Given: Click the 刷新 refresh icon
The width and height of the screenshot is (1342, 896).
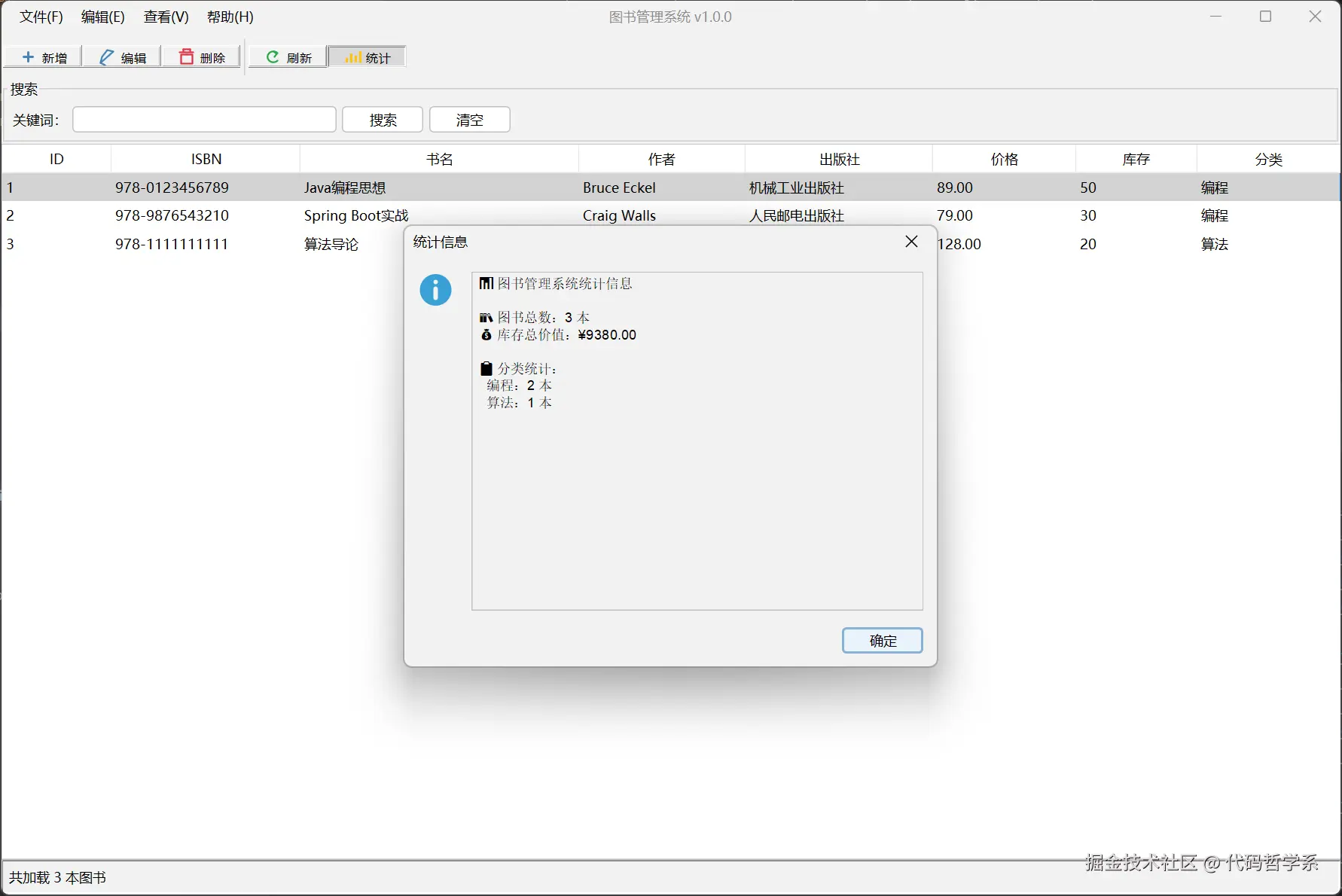Looking at the screenshot, I should point(271,56).
